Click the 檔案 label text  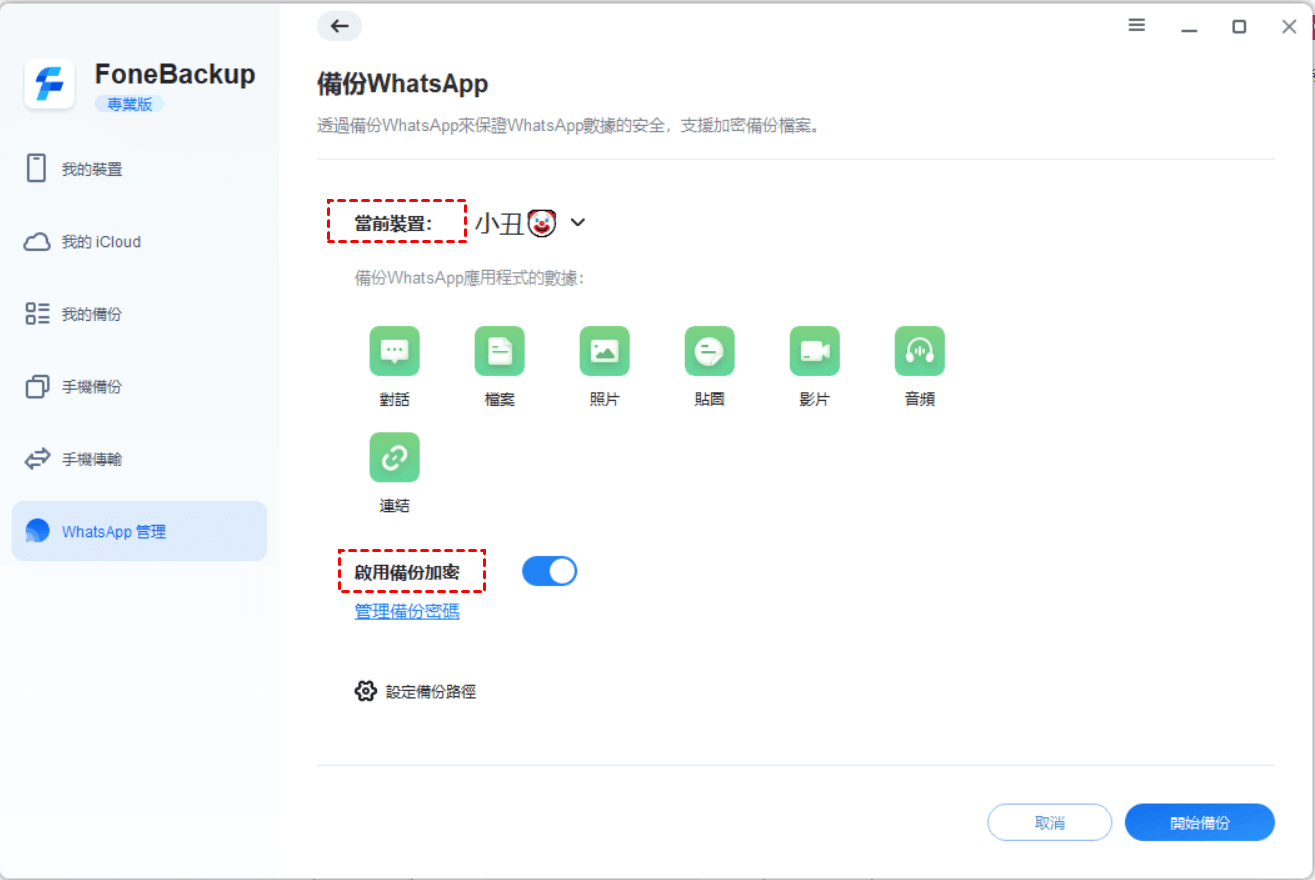click(x=500, y=399)
